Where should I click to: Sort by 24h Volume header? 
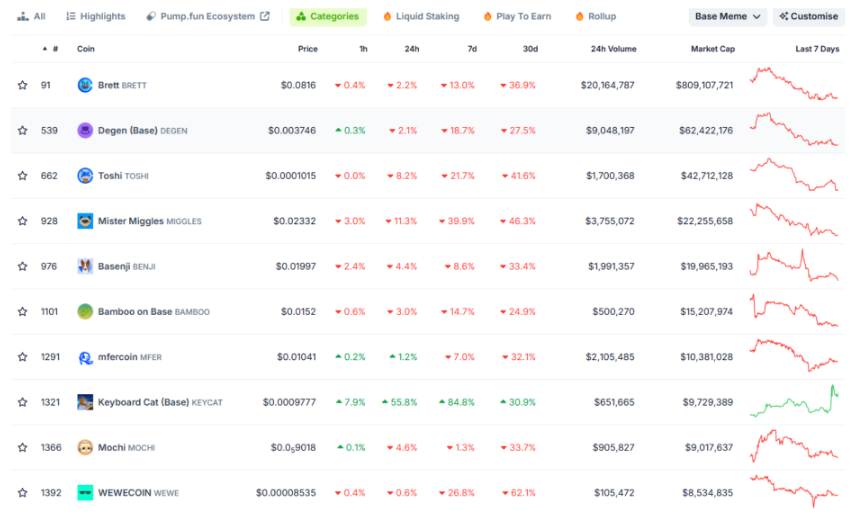click(x=614, y=49)
